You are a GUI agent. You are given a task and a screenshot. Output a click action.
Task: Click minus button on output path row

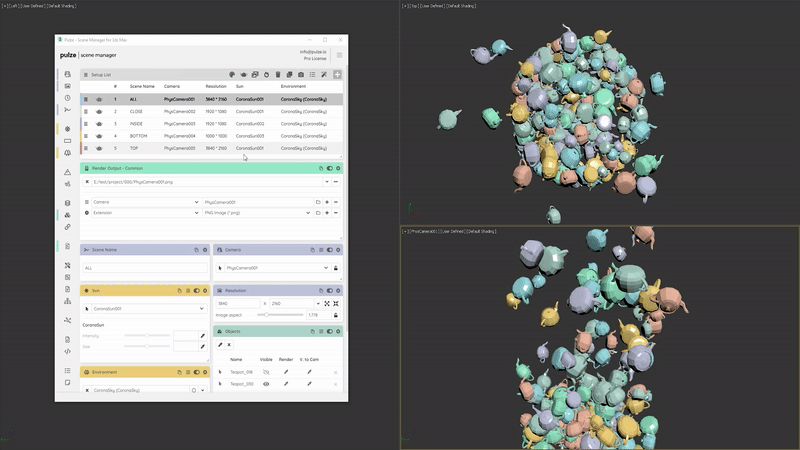pyautogui.click(x=336, y=182)
